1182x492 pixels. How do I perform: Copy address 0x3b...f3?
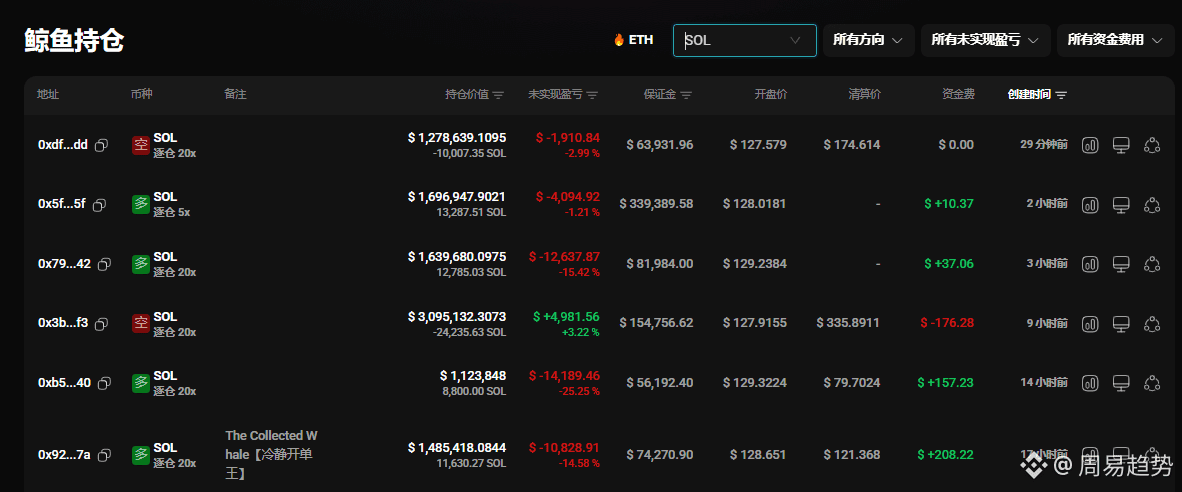[102, 323]
